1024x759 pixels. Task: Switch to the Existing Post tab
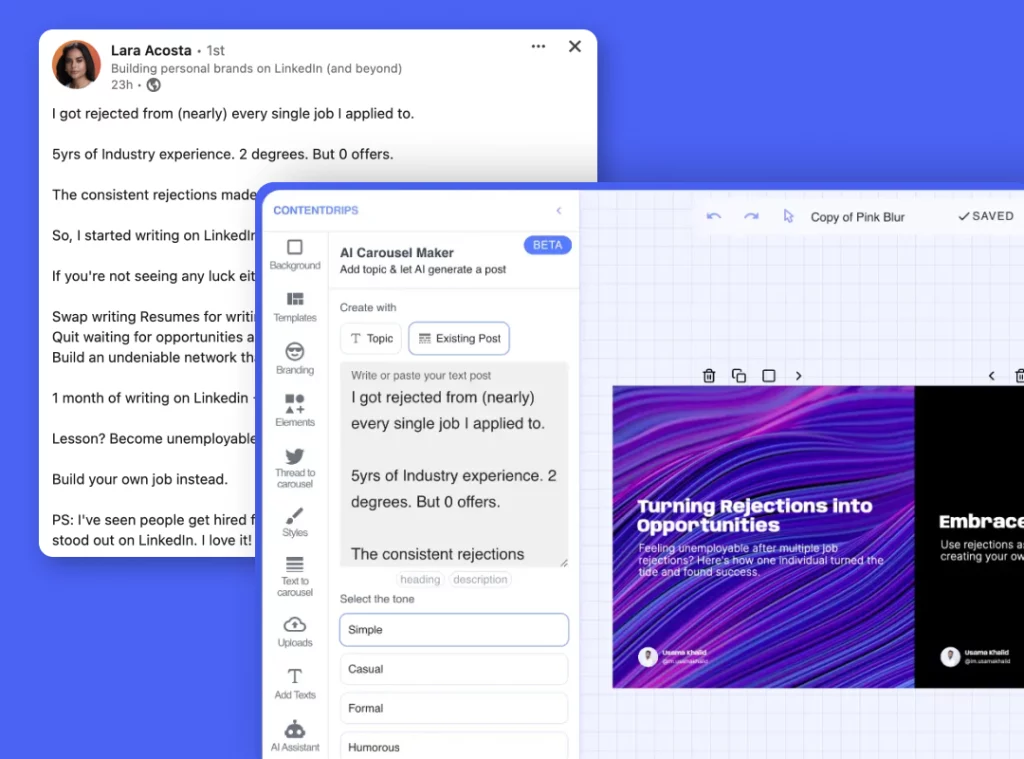[459, 338]
